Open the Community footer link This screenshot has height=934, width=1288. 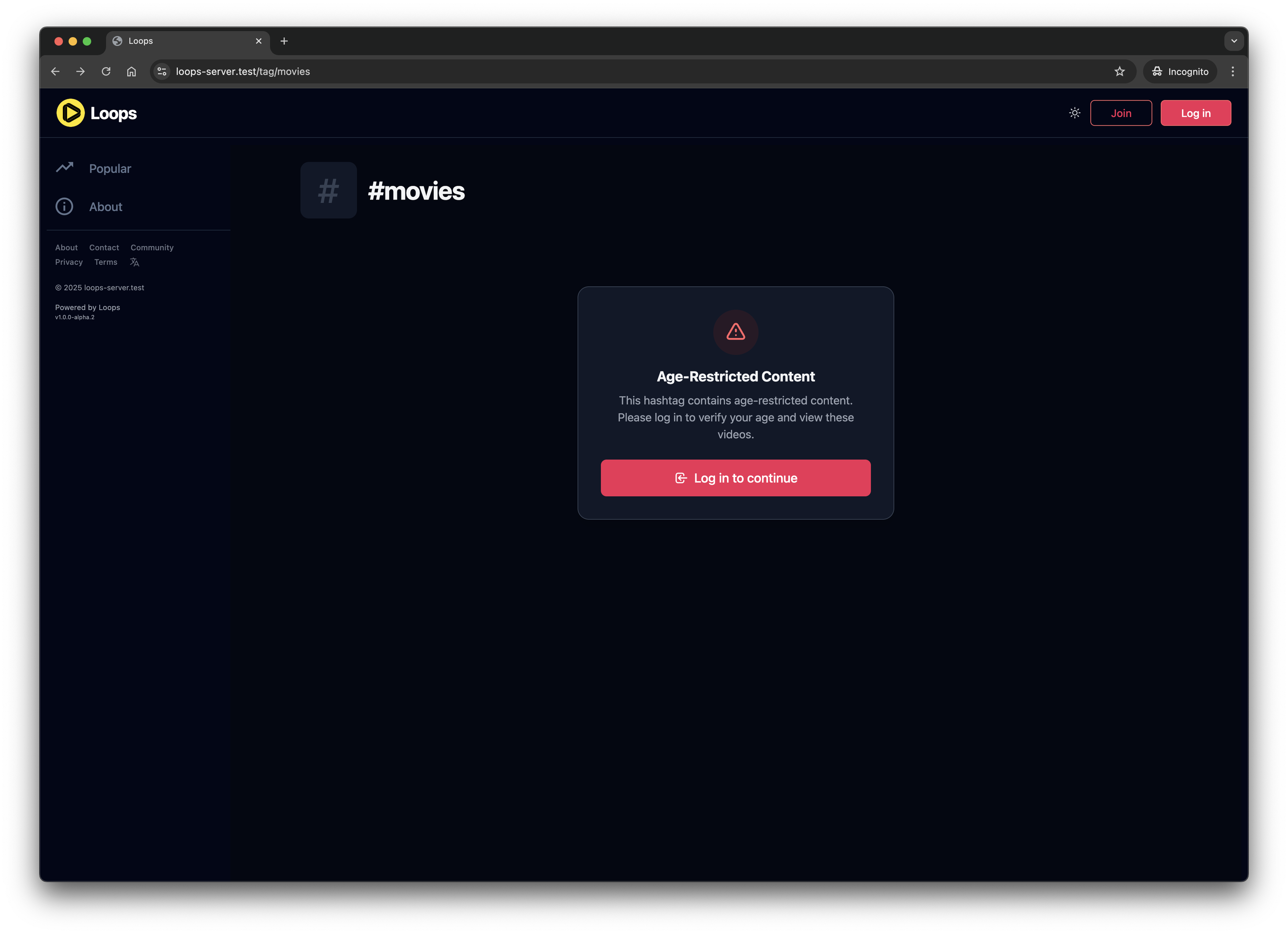[x=152, y=248]
